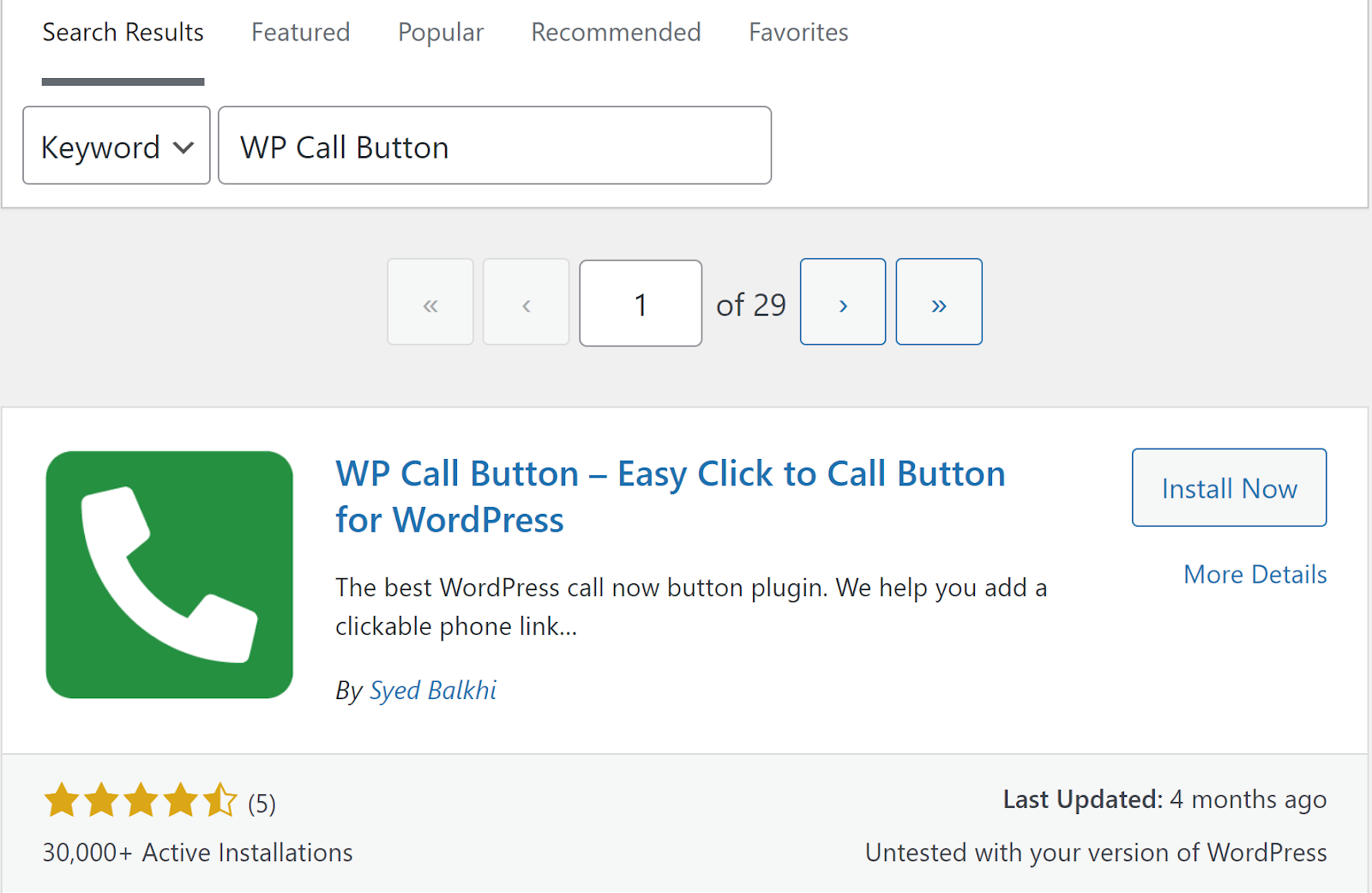Open the WP Call Button plugin title link
Viewport: 1372px width, 893px height.
pyautogui.click(x=671, y=495)
